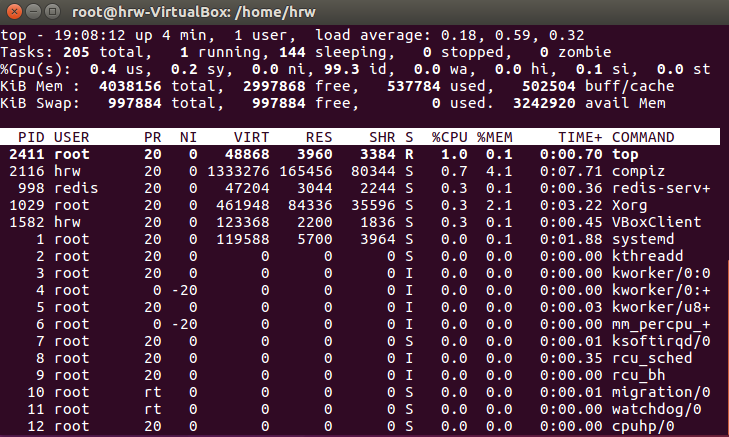This screenshot has height=437, width=729.
Task: Click the watchdog/0 command
Action: tap(656, 410)
